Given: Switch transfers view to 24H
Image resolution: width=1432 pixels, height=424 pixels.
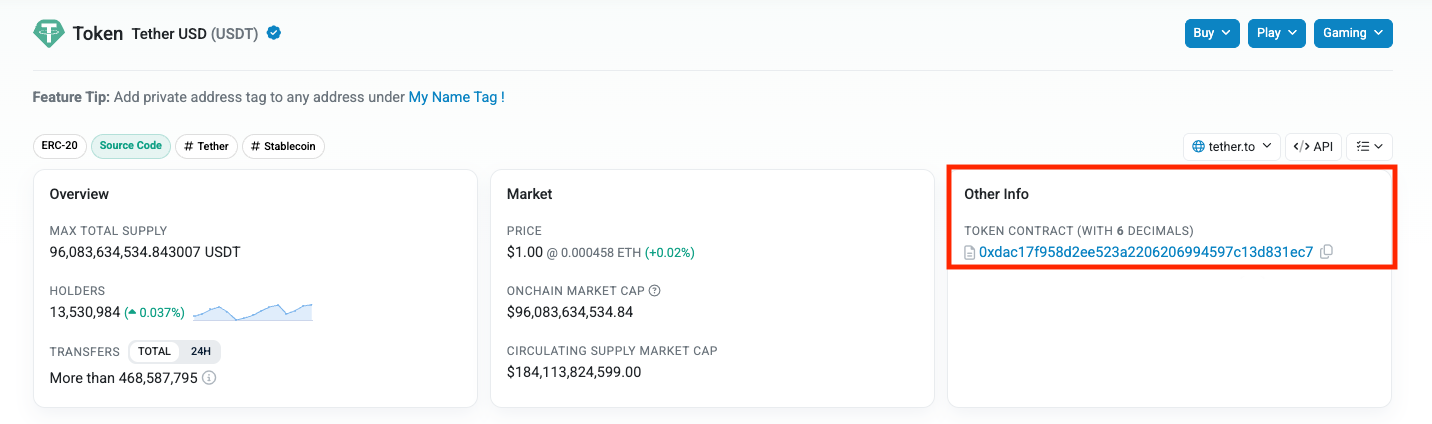Looking at the screenshot, I should pos(201,351).
